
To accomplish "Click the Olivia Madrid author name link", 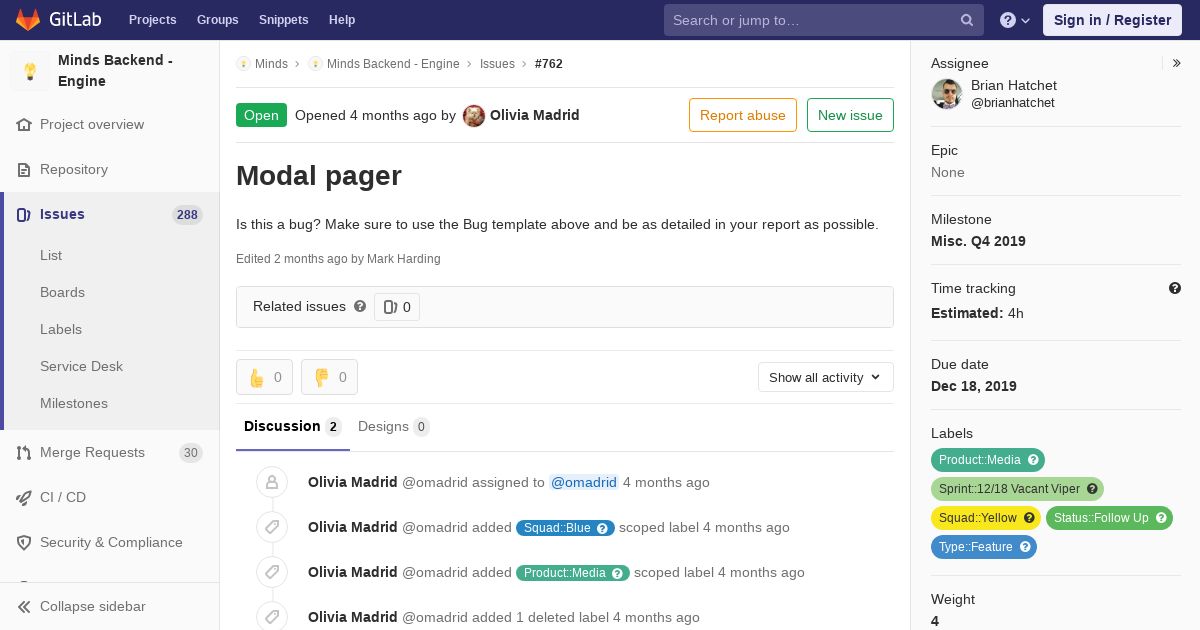I will (x=535, y=115).
